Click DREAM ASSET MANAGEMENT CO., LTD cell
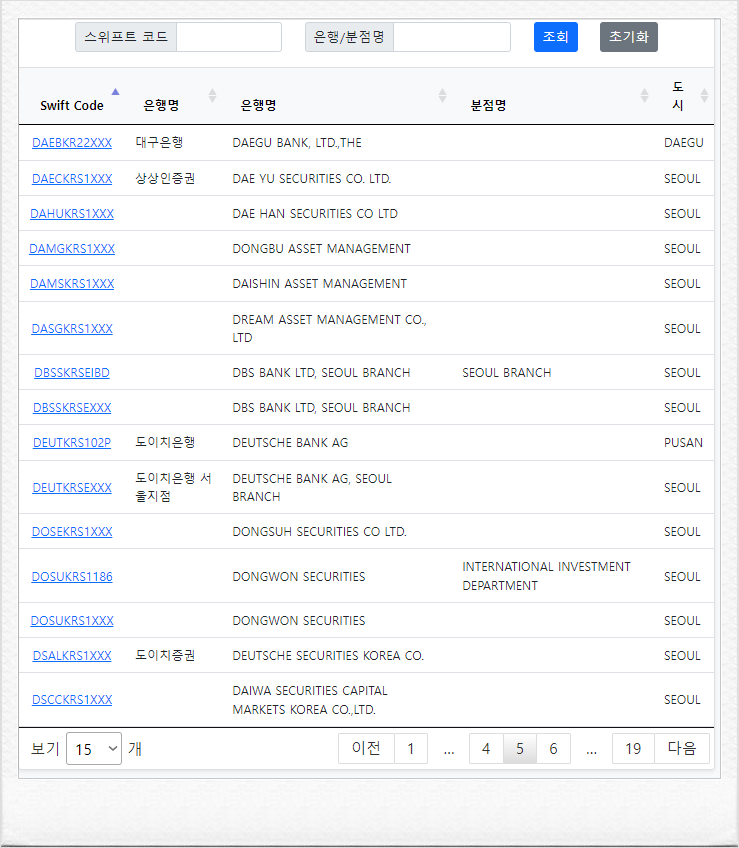 click(329, 328)
